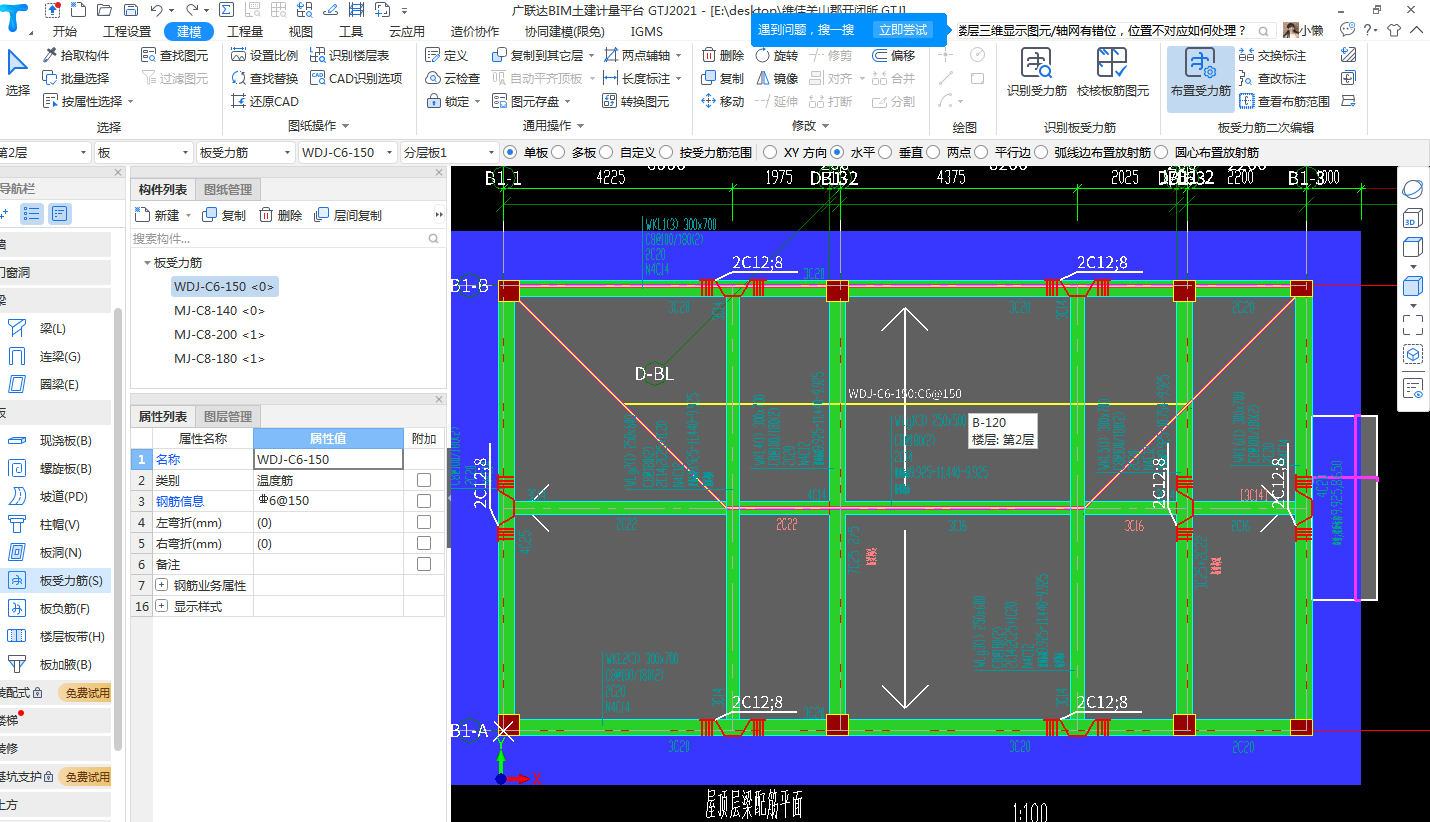The height and width of the screenshot is (822, 1430).
Task: Switch to the 视图 ribbon tab
Action: [x=301, y=31]
